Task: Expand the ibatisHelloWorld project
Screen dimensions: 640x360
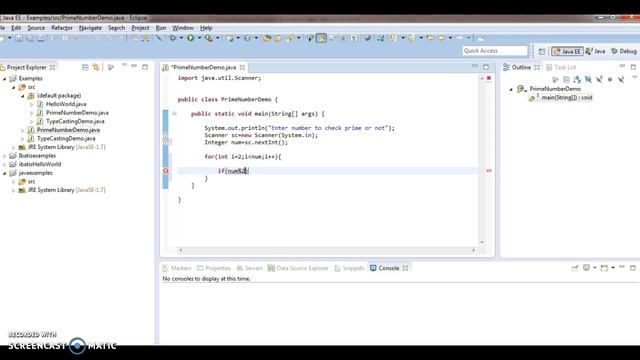Action: pos(4,164)
